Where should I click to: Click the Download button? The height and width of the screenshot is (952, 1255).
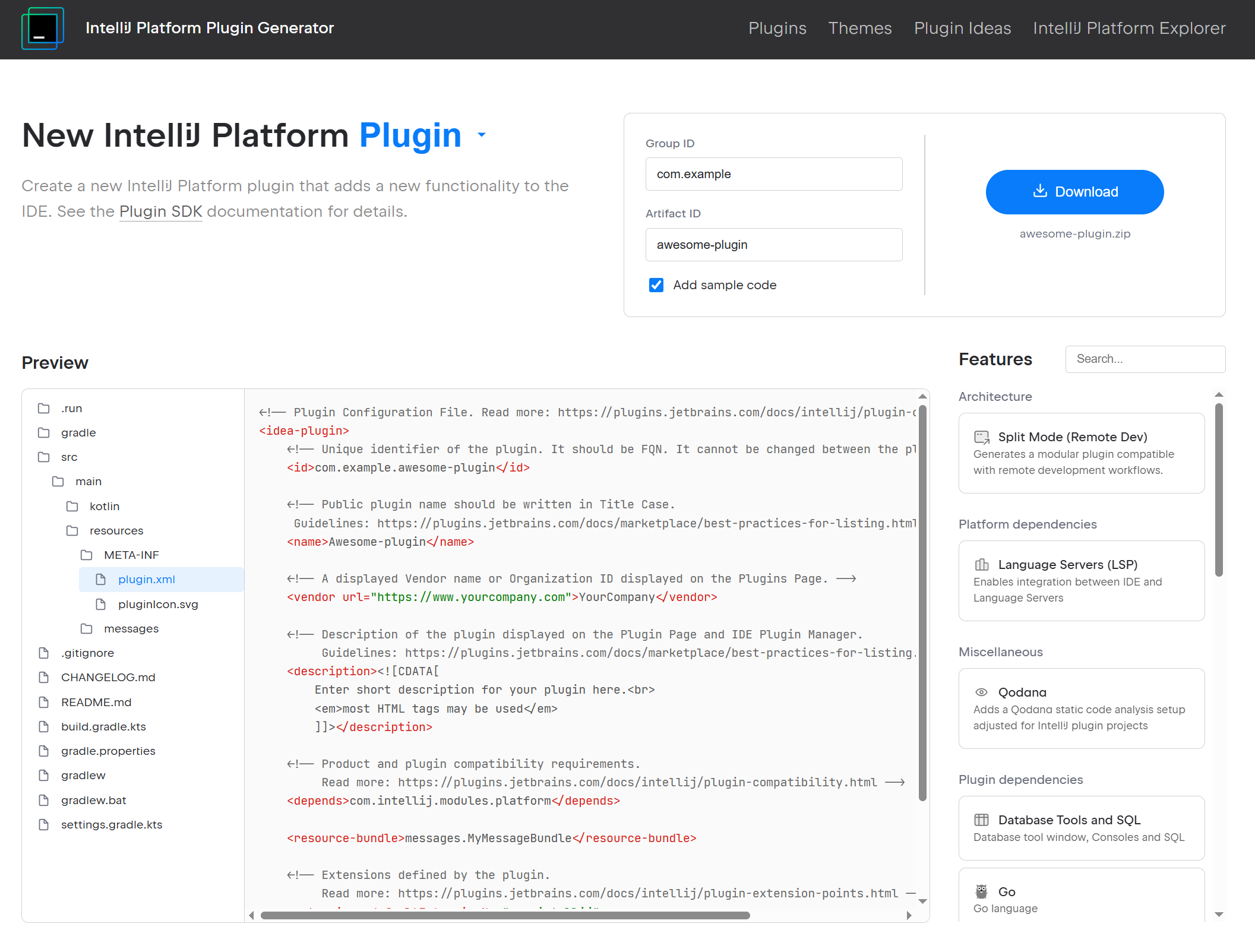click(x=1074, y=192)
